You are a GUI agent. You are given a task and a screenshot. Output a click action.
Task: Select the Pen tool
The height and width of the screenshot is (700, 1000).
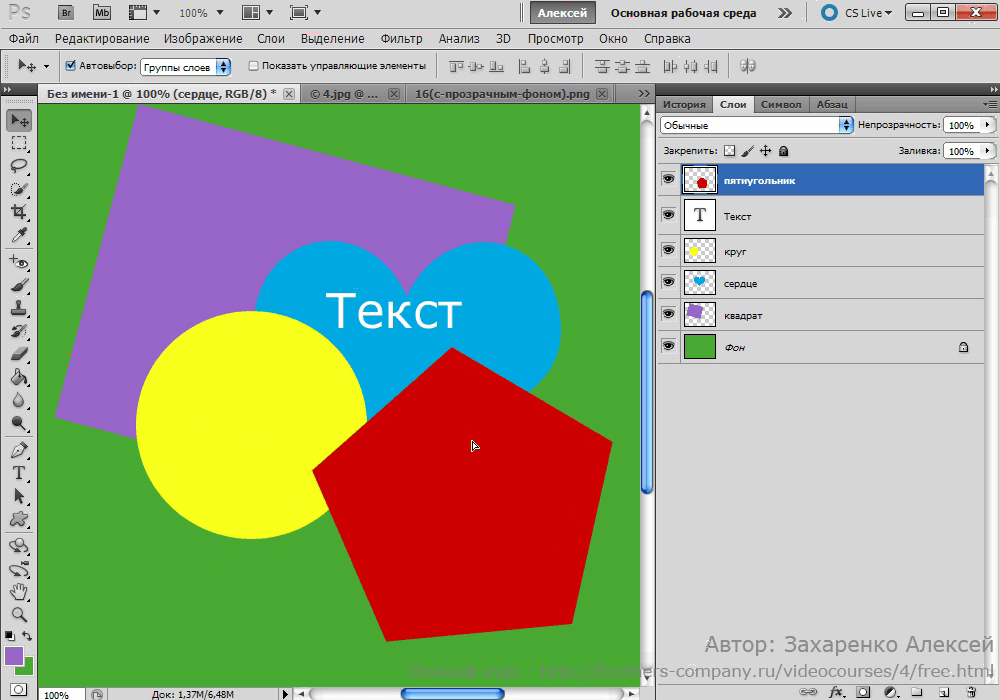pyautogui.click(x=19, y=450)
